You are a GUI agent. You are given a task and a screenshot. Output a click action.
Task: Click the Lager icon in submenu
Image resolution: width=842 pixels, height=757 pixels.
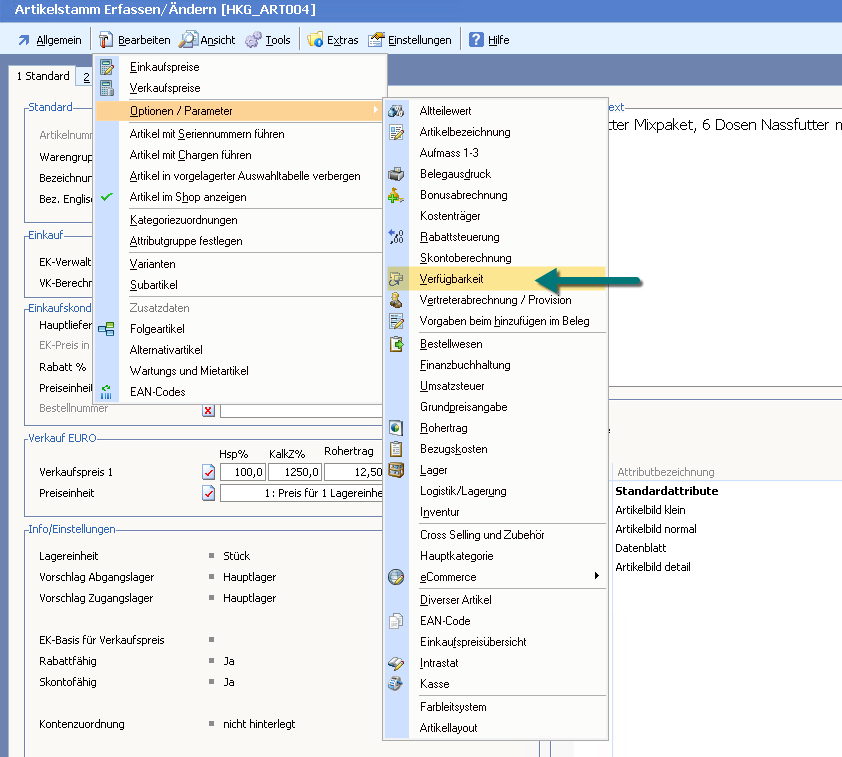(x=396, y=470)
